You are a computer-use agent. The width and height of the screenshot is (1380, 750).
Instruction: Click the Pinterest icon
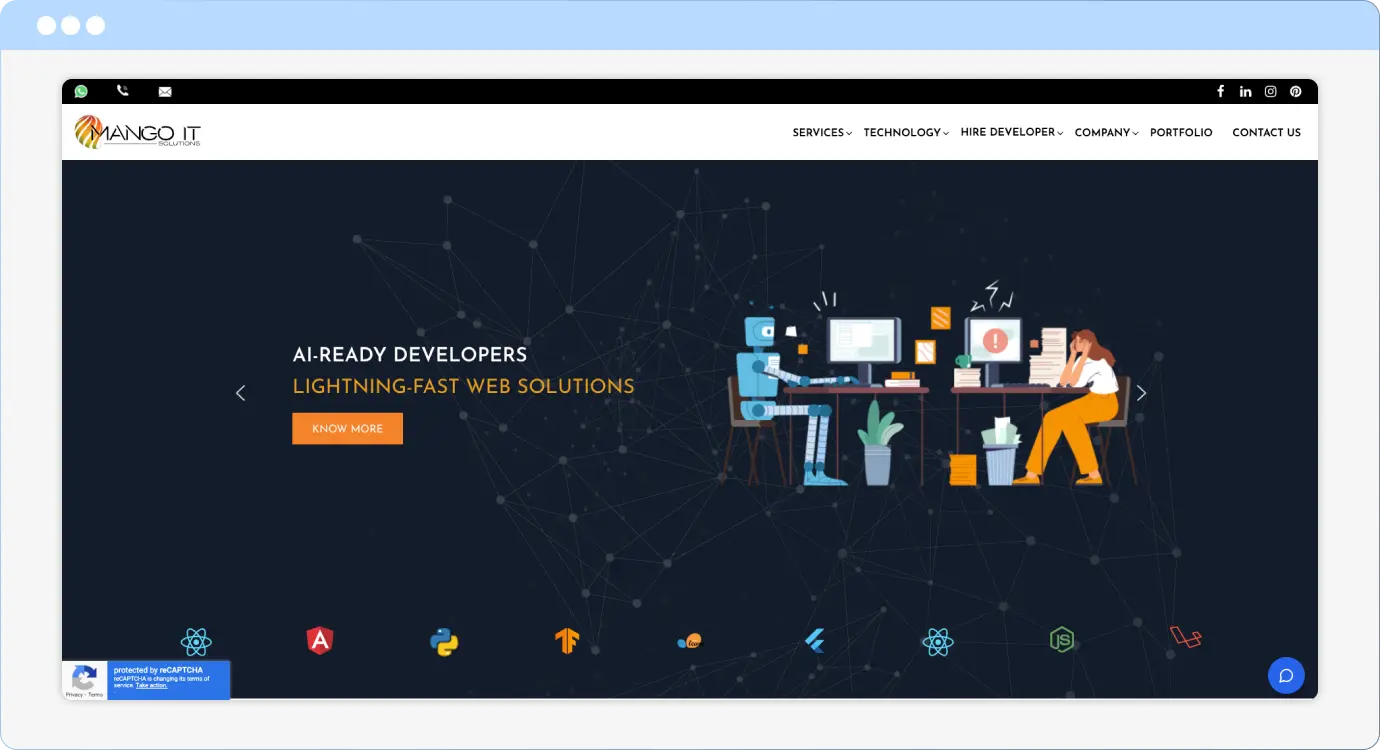coord(1295,91)
